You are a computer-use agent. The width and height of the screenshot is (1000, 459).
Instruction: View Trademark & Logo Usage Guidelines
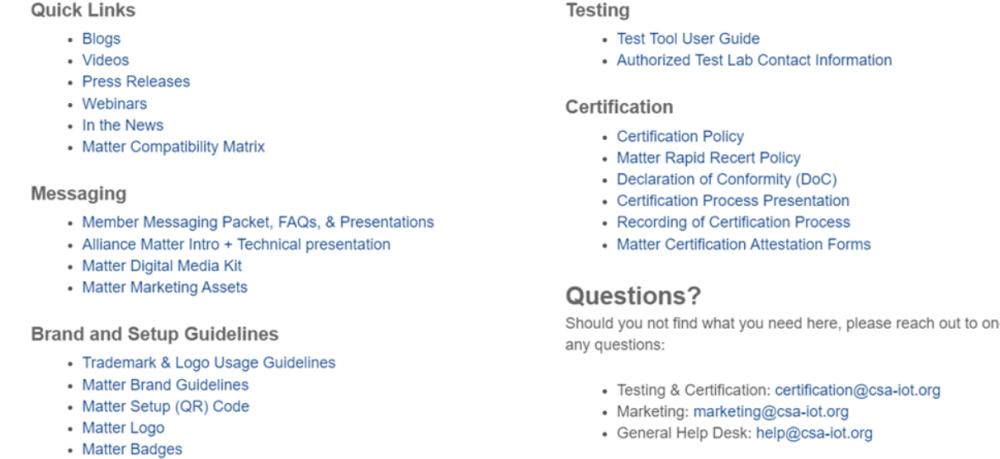[208, 363]
